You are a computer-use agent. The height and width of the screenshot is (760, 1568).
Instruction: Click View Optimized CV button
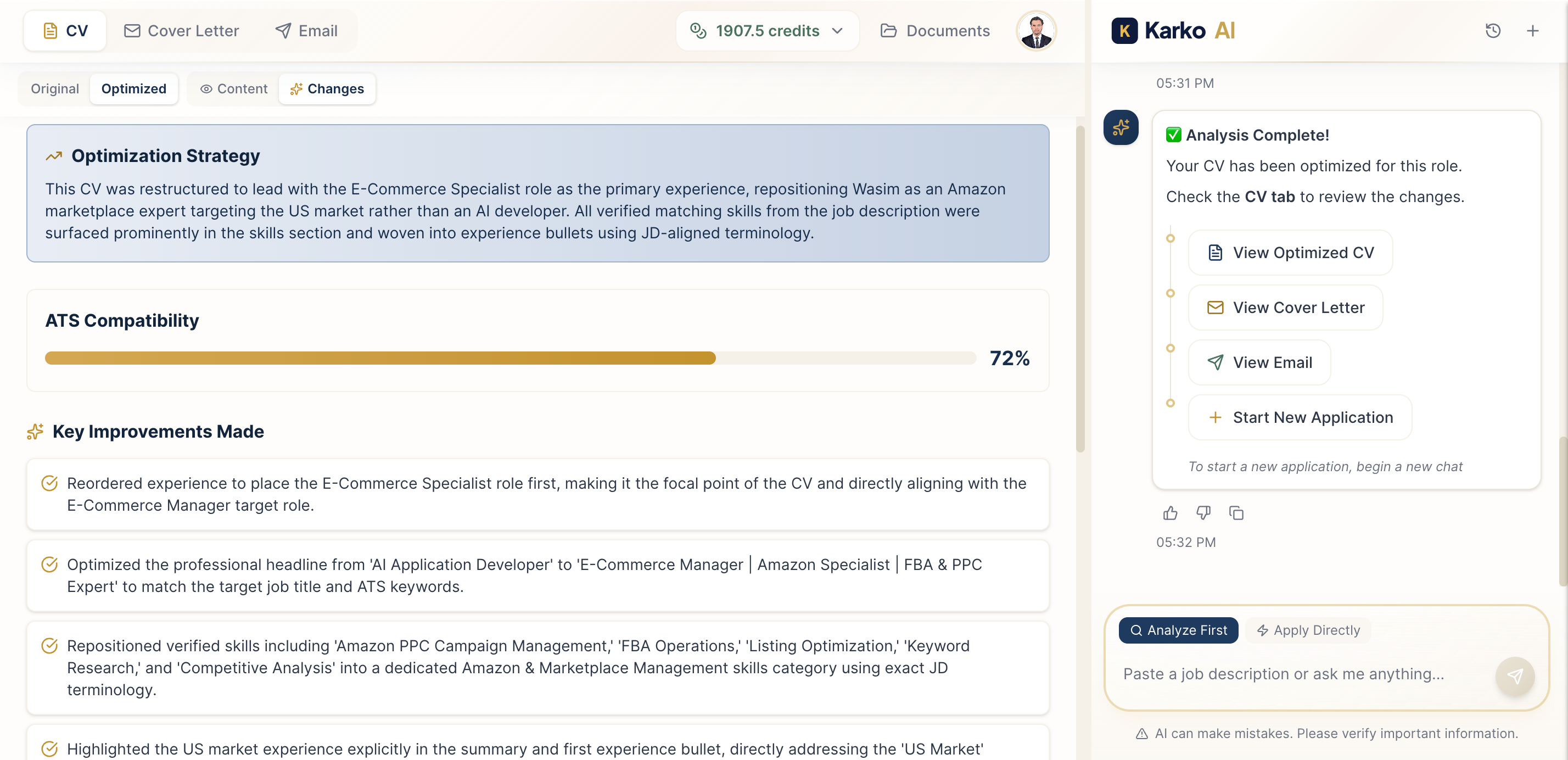point(1290,253)
